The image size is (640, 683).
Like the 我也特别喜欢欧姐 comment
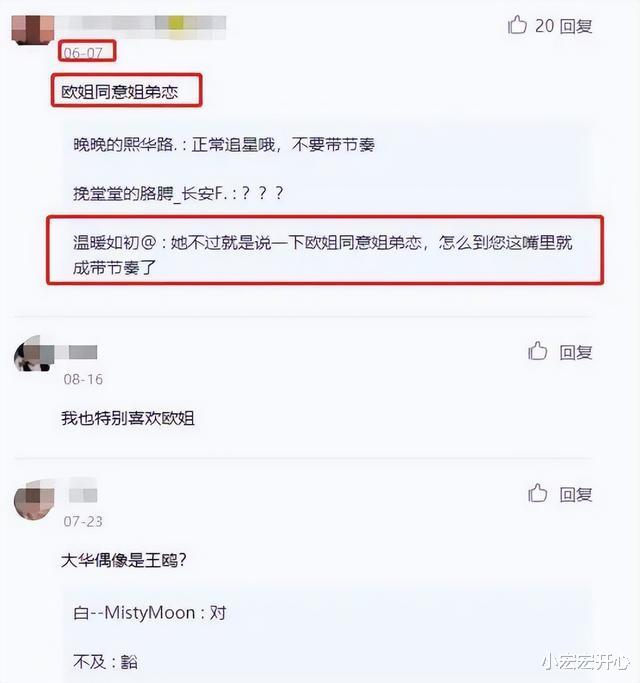537,351
